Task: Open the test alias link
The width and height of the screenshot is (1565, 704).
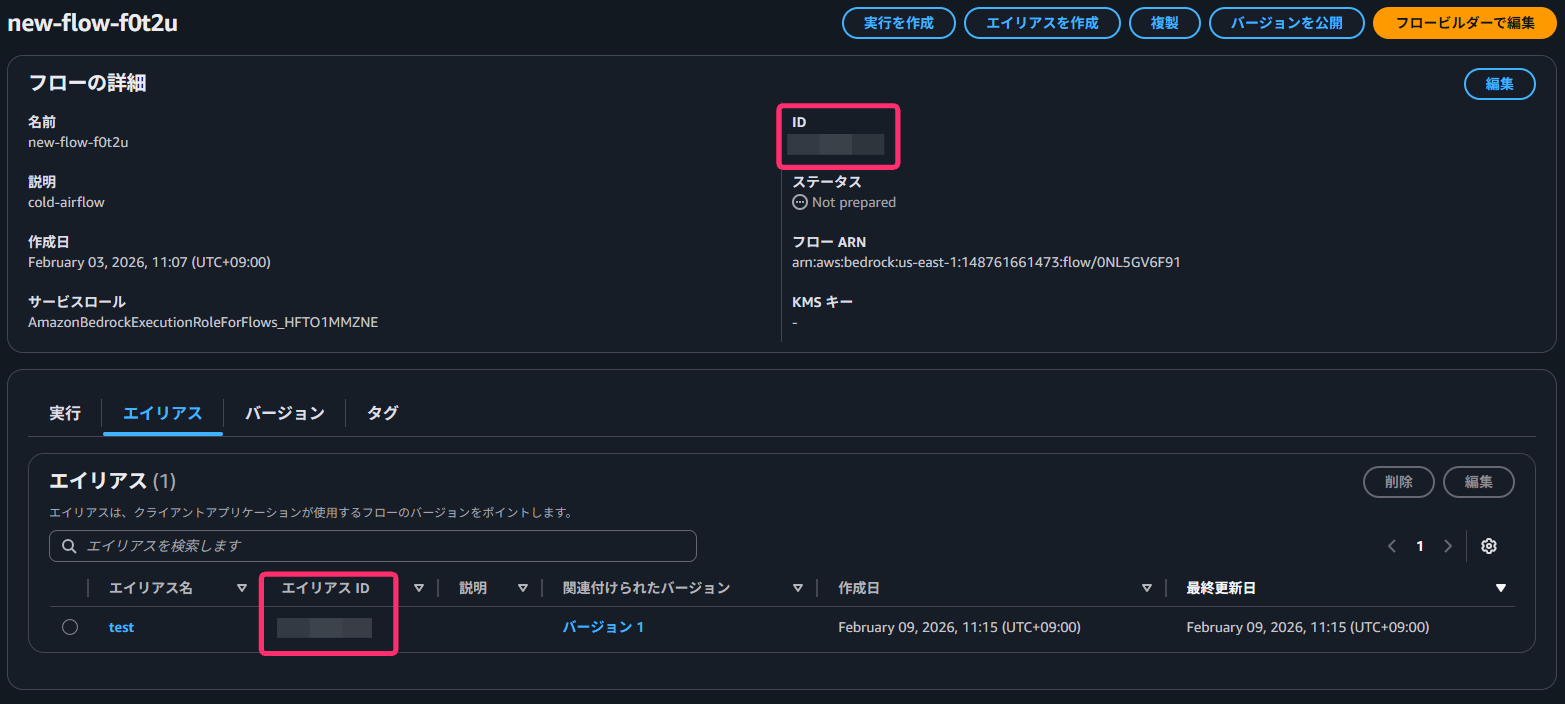Action: (121, 627)
